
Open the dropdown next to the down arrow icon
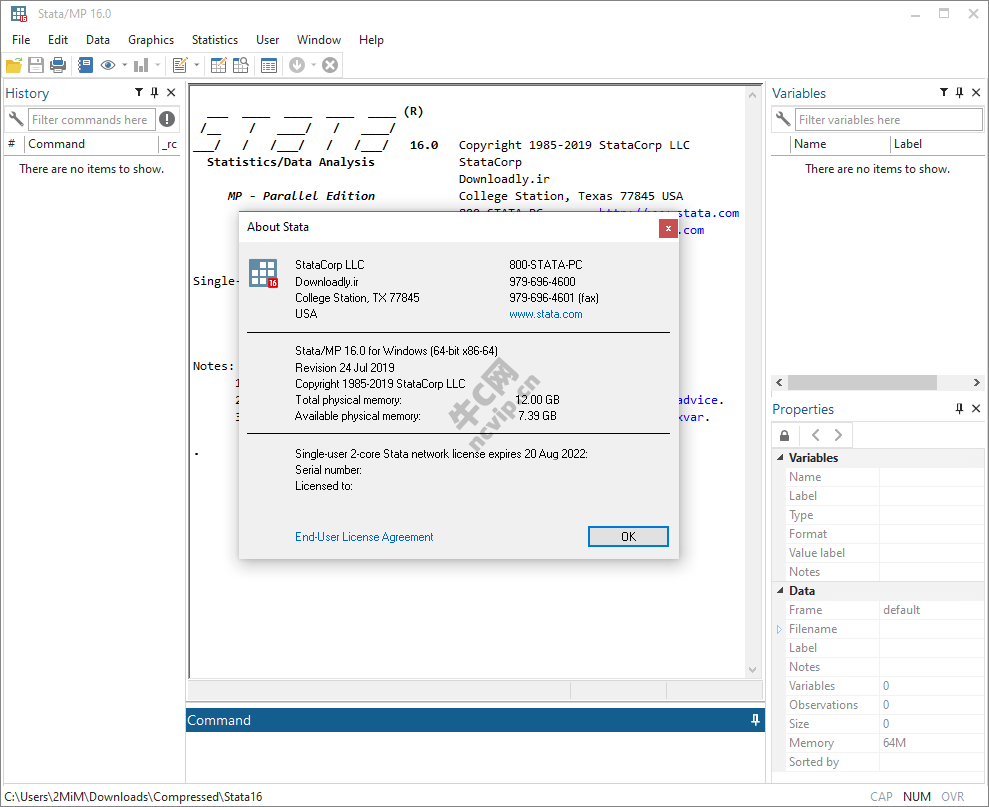coord(313,65)
